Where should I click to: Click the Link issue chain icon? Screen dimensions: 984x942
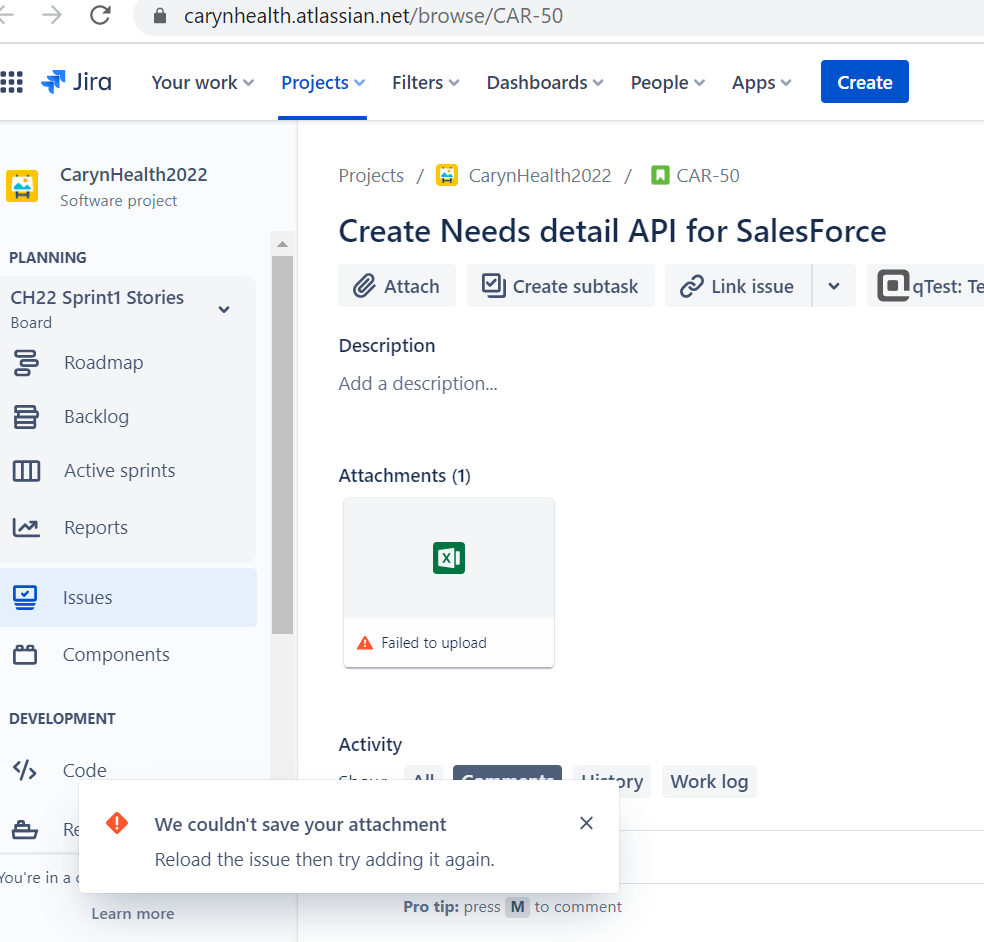pos(692,287)
